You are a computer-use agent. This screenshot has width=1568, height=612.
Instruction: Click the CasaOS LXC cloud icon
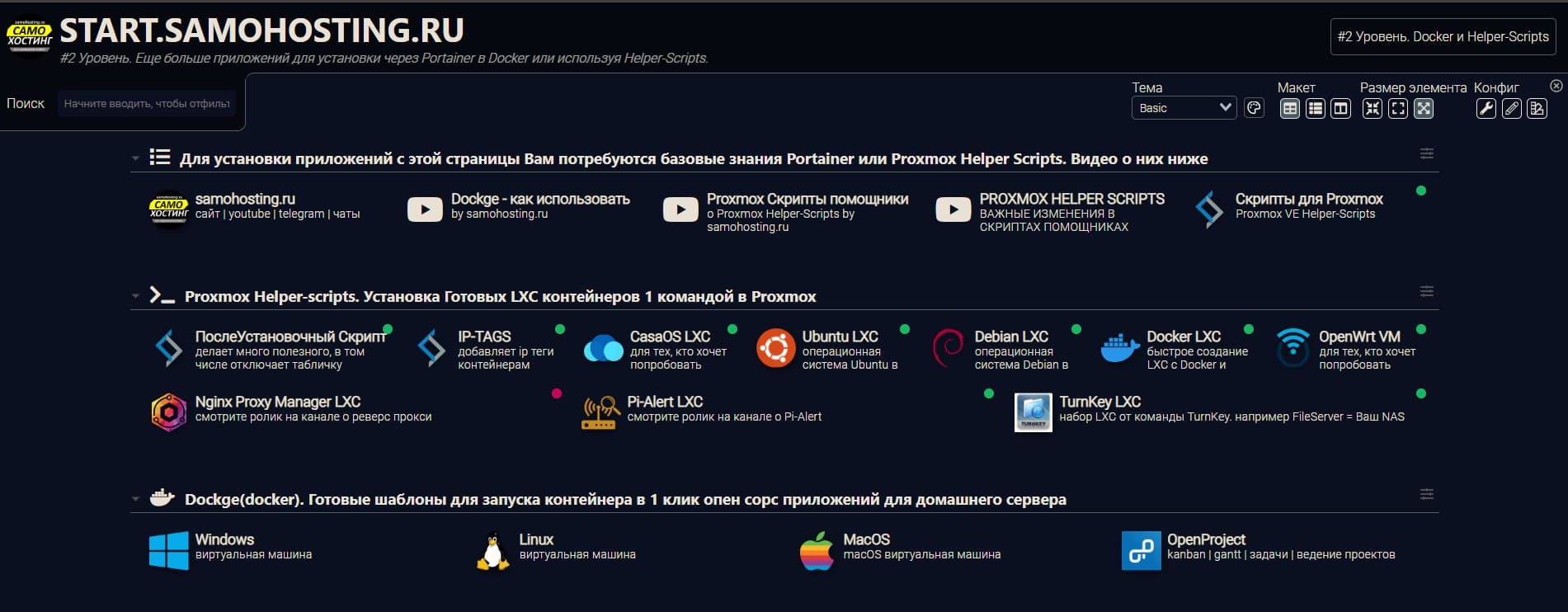pyautogui.click(x=604, y=349)
